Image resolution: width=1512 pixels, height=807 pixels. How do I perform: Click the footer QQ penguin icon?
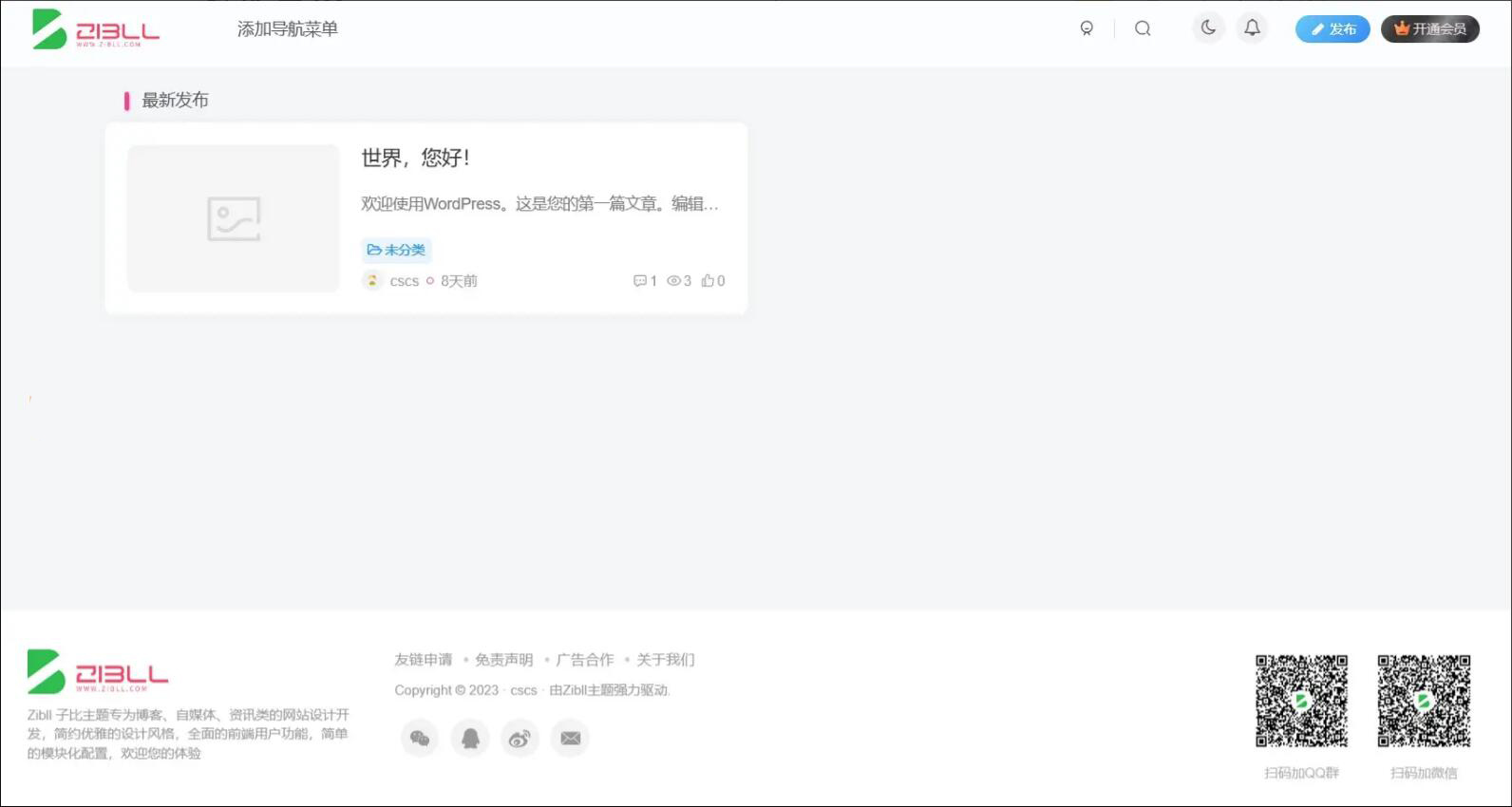click(x=470, y=739)
